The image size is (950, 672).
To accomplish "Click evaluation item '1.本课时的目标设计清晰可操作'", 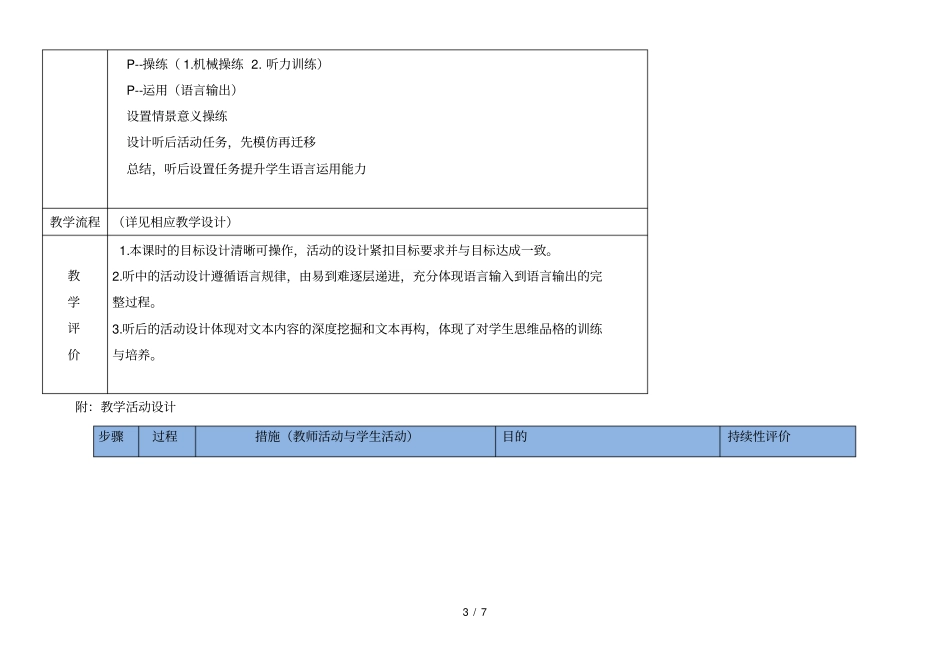I will click(x=336, y=250).
